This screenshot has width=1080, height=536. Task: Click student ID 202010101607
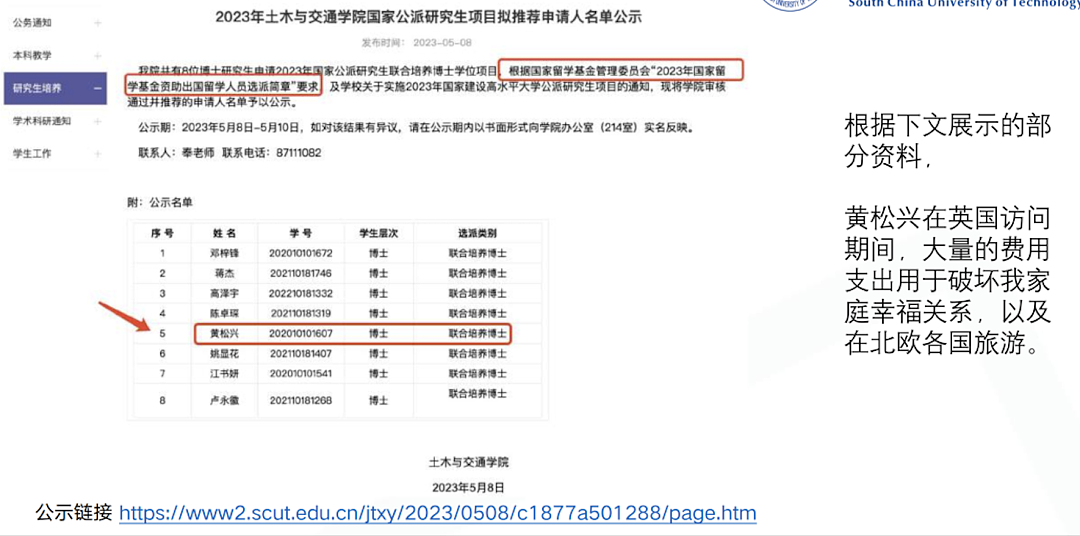(300, 334)
